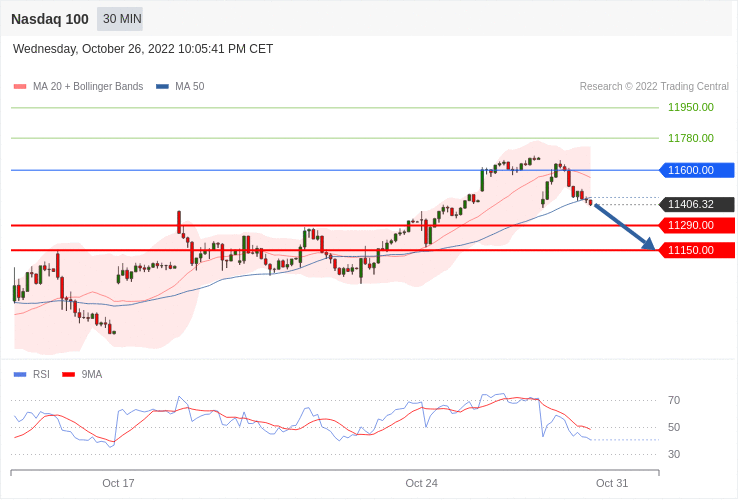
Task: Click the red 11290.00 support price tag
Action: [x=697, y=226]
